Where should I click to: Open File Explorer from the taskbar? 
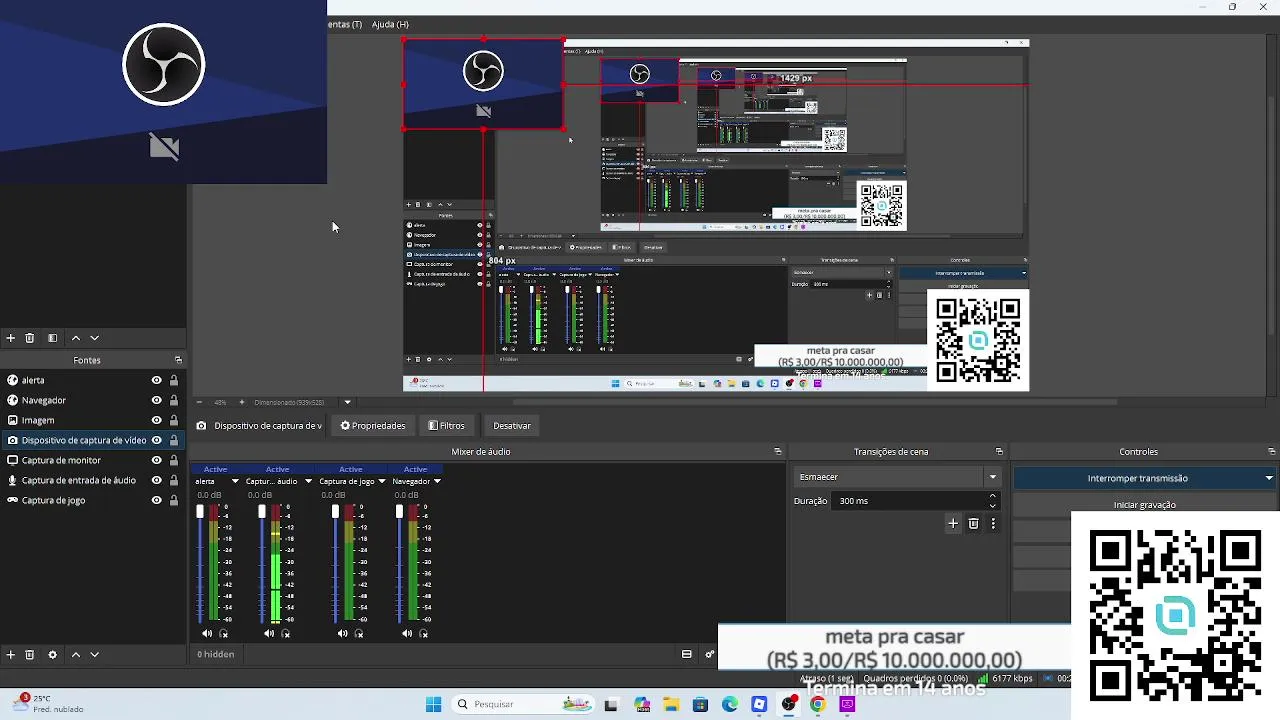pyautogui.click(x=671, y=704)
